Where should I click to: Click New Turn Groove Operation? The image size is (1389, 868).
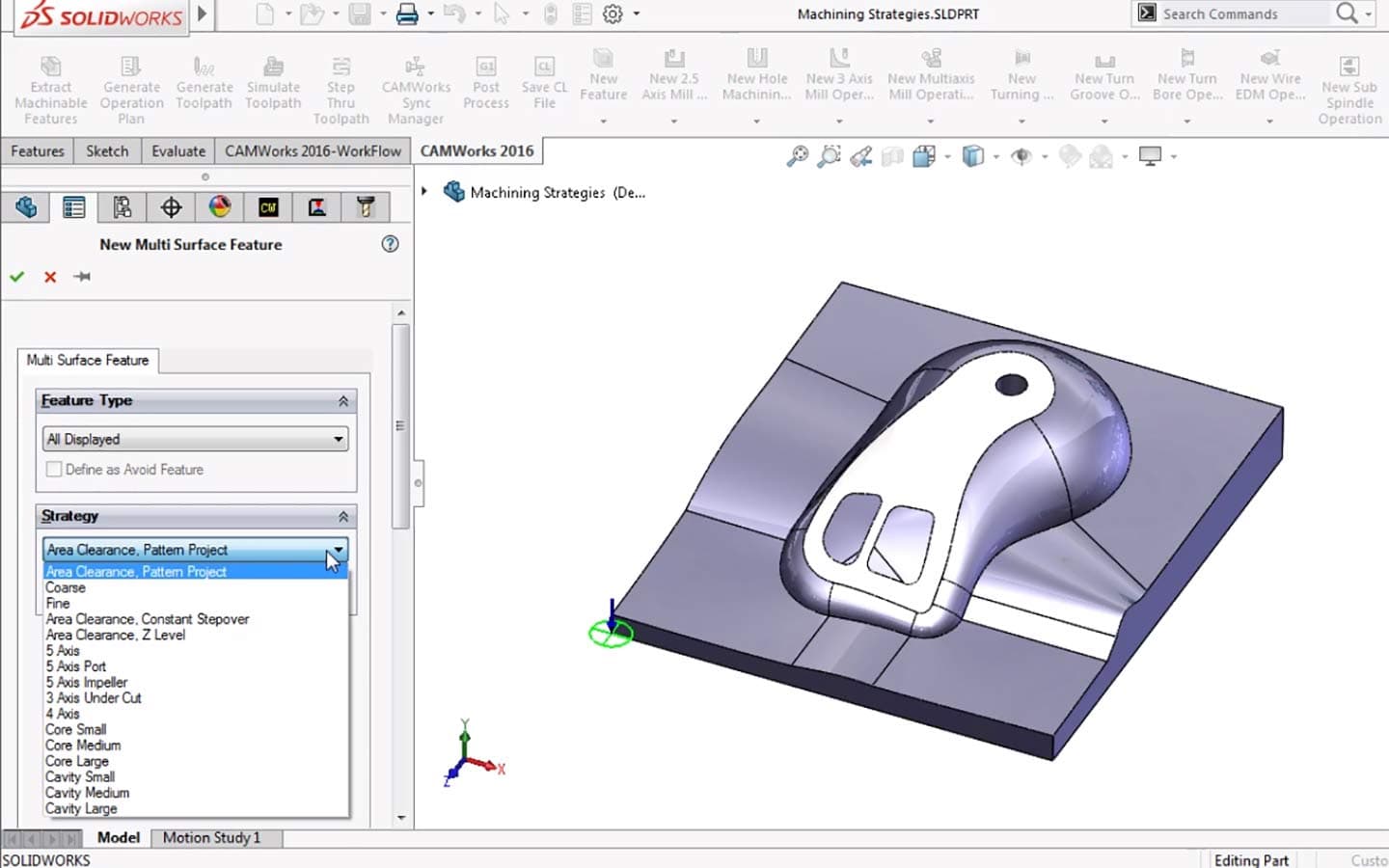pos(1104,75)
